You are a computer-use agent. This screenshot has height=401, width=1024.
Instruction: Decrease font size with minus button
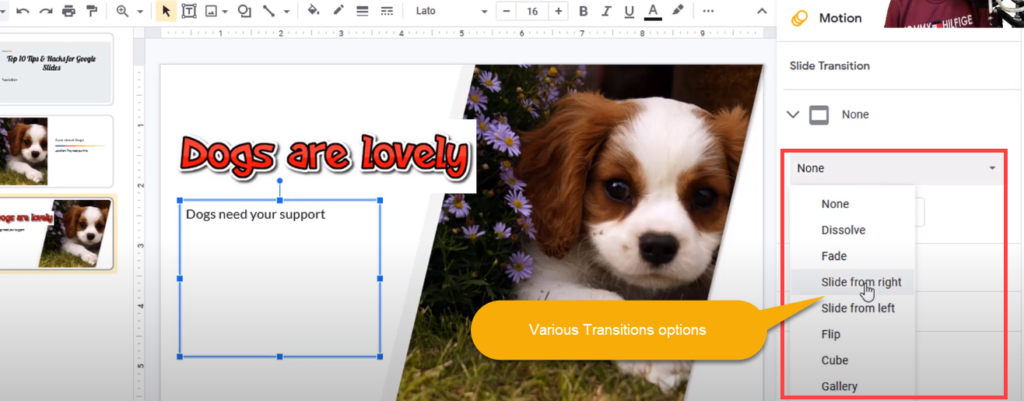click(506, 11)
